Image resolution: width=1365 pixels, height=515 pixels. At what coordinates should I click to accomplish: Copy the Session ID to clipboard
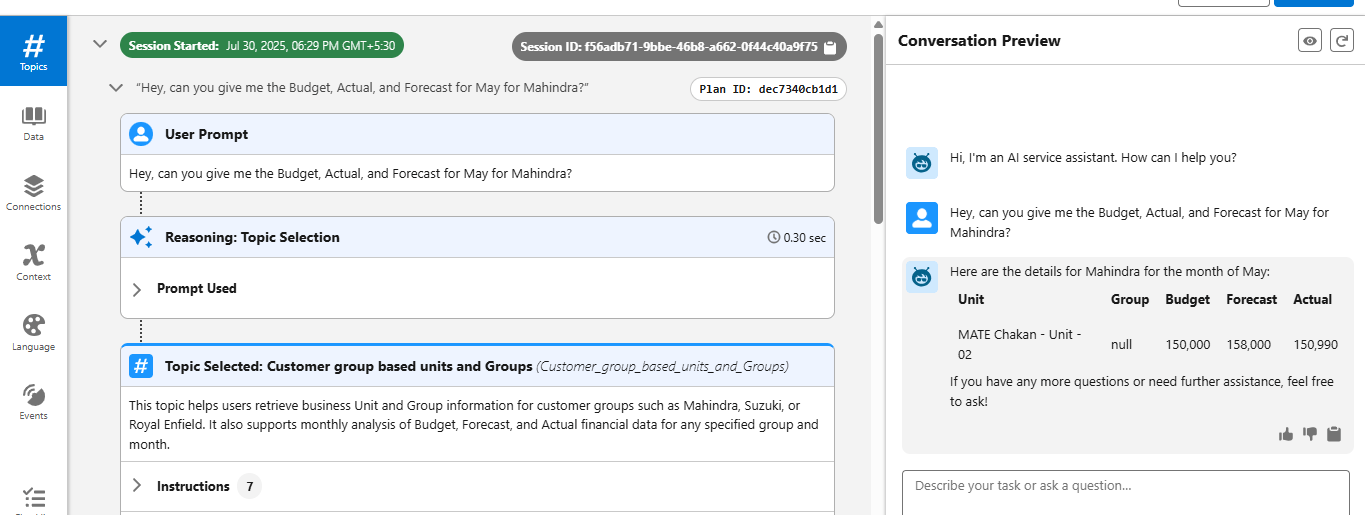829,47
